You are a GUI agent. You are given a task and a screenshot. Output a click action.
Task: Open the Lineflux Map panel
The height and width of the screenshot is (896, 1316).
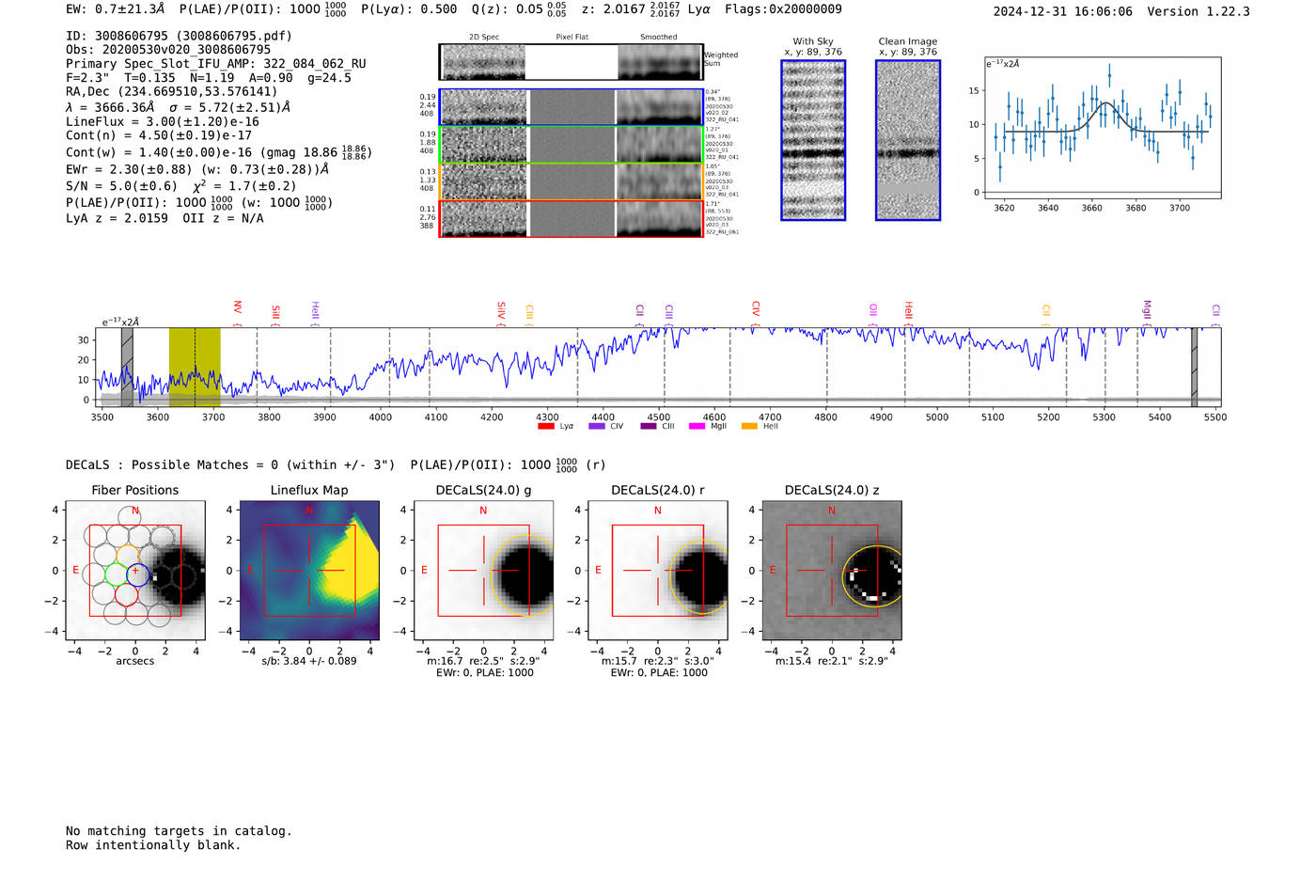(x=309, y=571)
